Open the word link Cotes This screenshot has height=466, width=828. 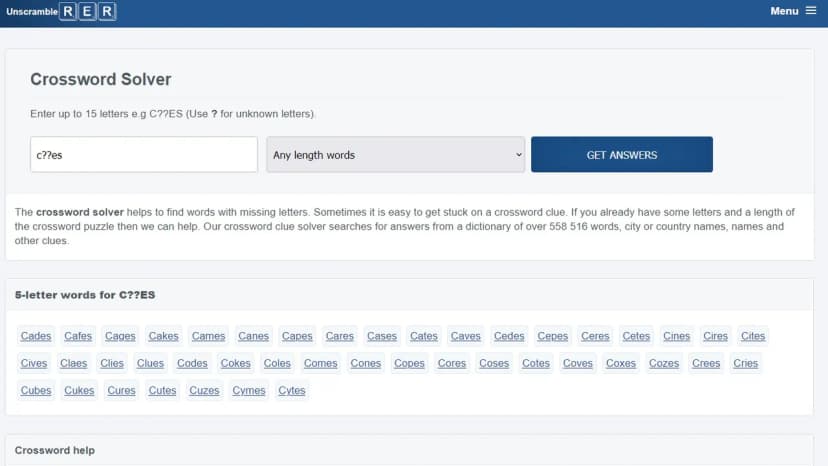coord(535,364)
